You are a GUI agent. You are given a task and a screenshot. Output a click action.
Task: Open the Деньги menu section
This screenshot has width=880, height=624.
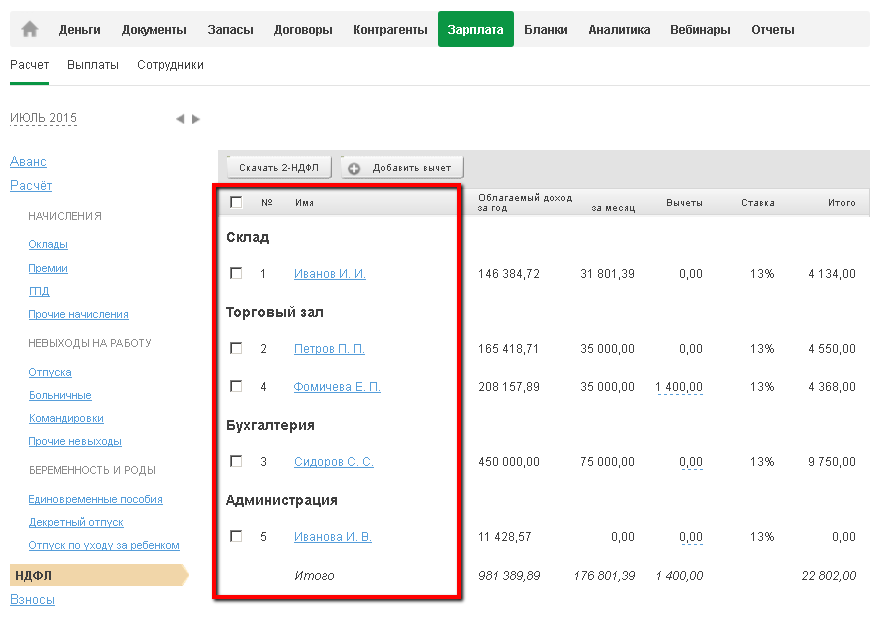tap(79, 30)
